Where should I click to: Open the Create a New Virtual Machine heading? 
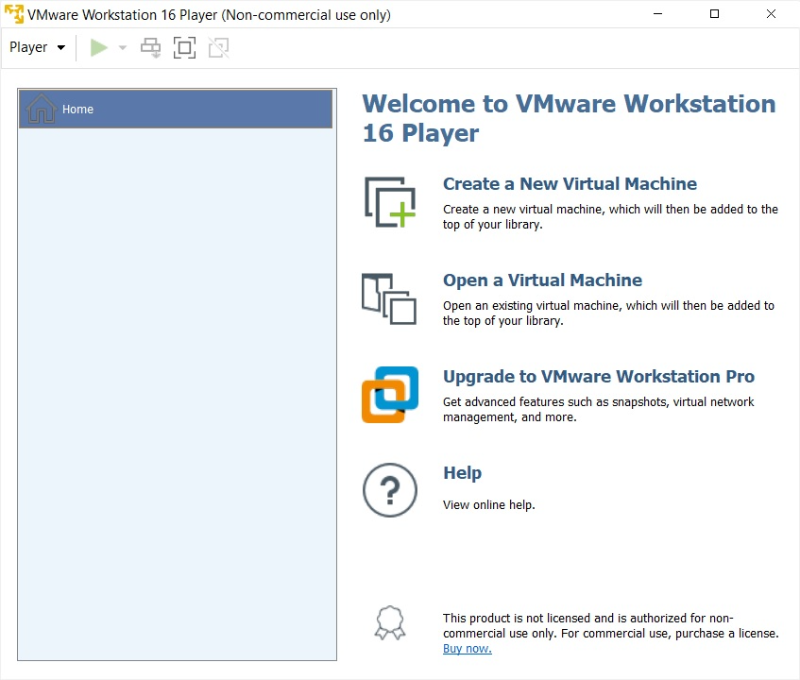570,183
